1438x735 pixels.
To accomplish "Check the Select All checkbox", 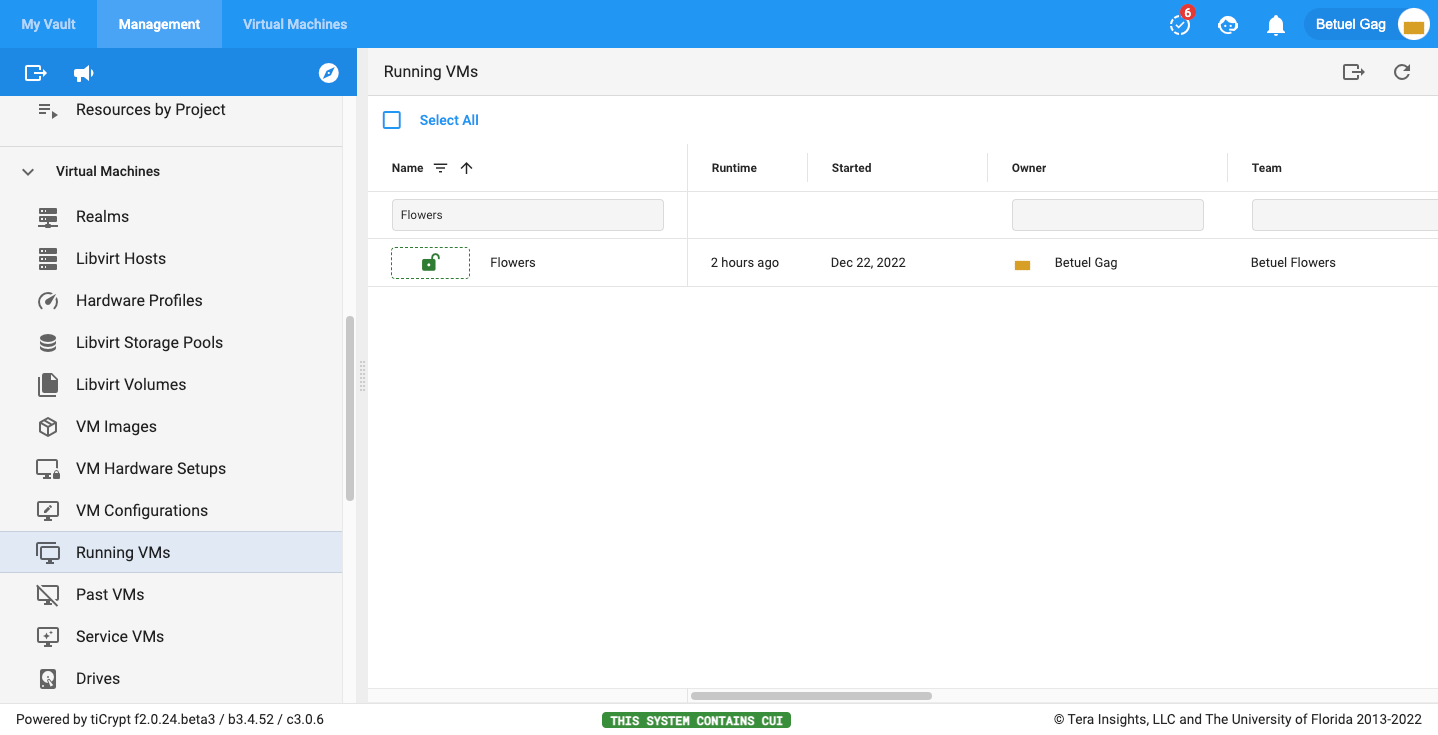I will [x=392, y=120].
